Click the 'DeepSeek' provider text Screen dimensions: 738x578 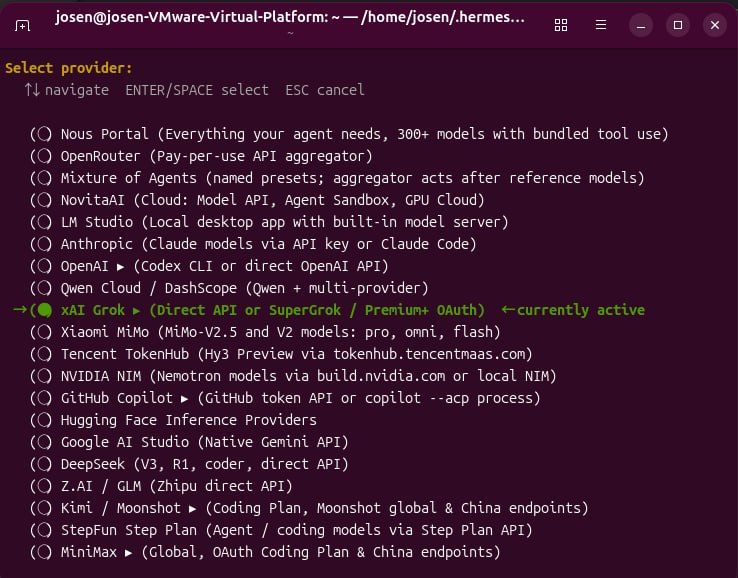coord(93,464)
